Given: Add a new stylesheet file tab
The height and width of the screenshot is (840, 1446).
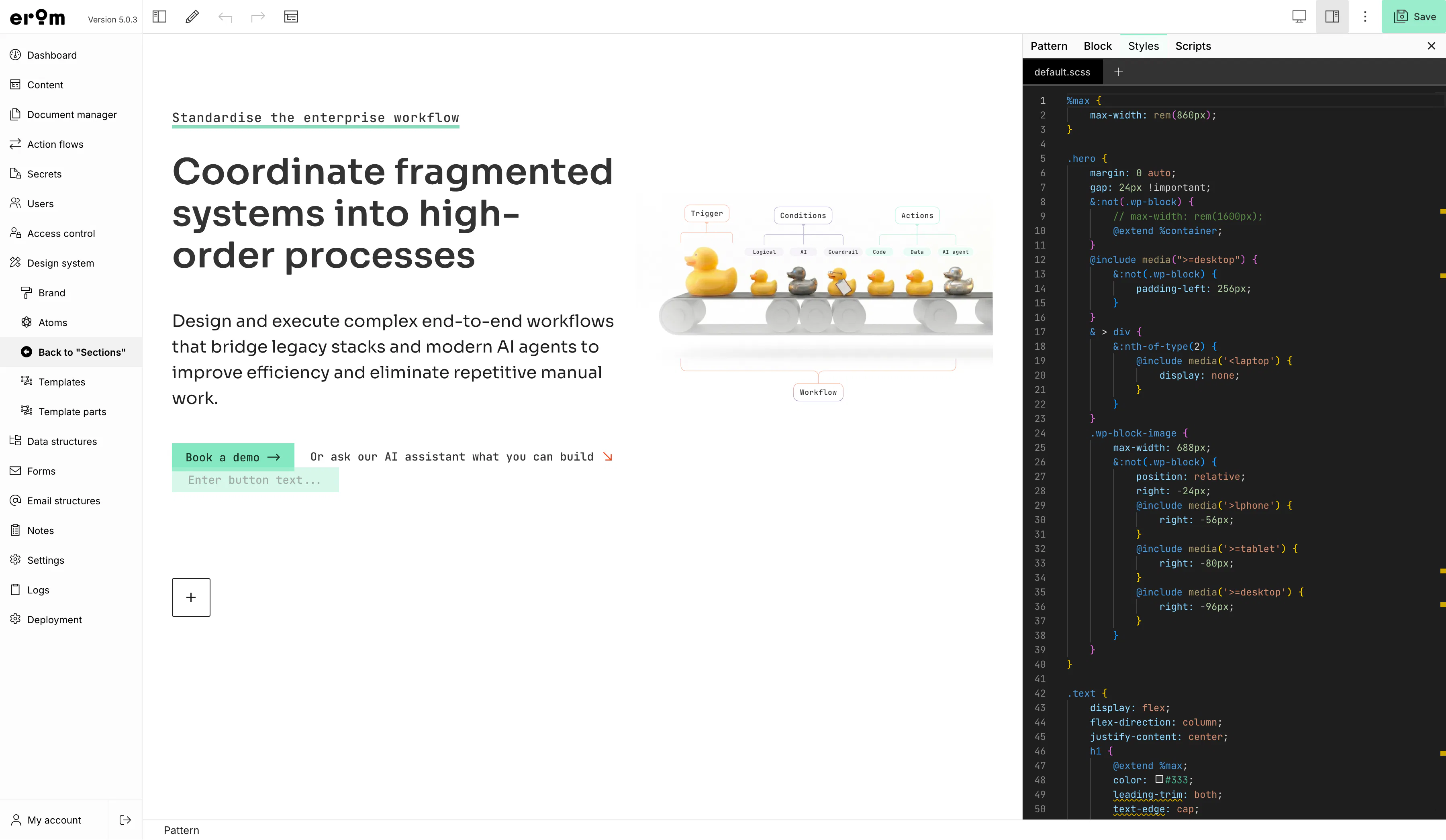Looking at the screenshot, I should tap(1118, 72).
